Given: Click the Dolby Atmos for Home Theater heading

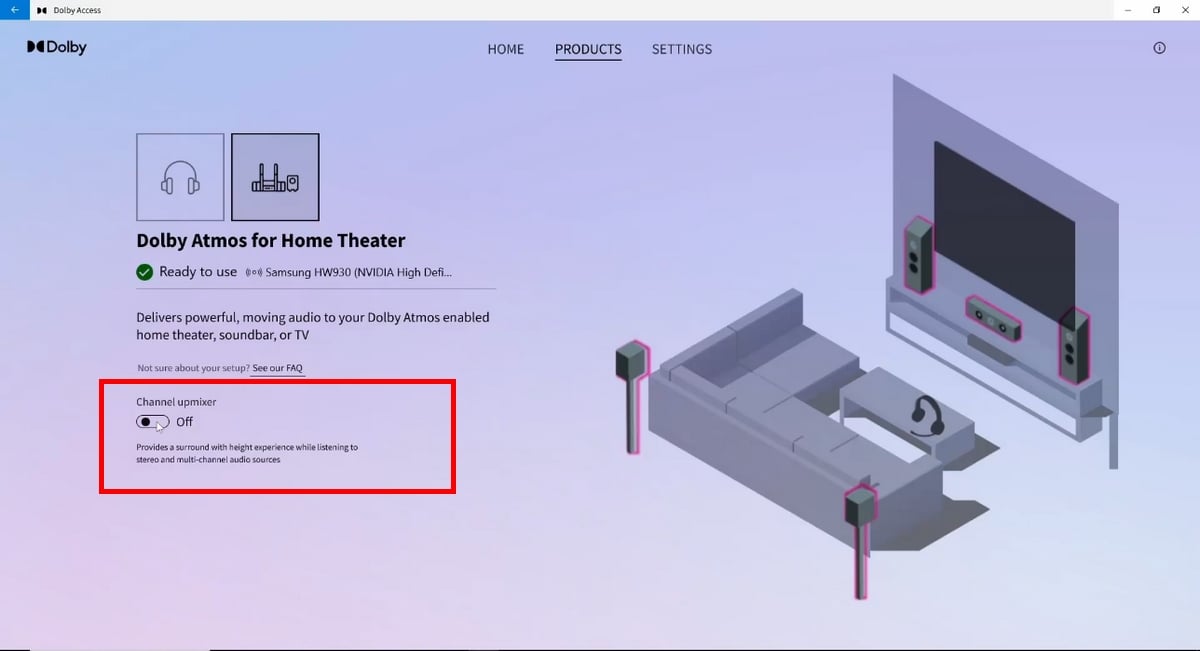Looking at the screenshot, I should [271, 241].
